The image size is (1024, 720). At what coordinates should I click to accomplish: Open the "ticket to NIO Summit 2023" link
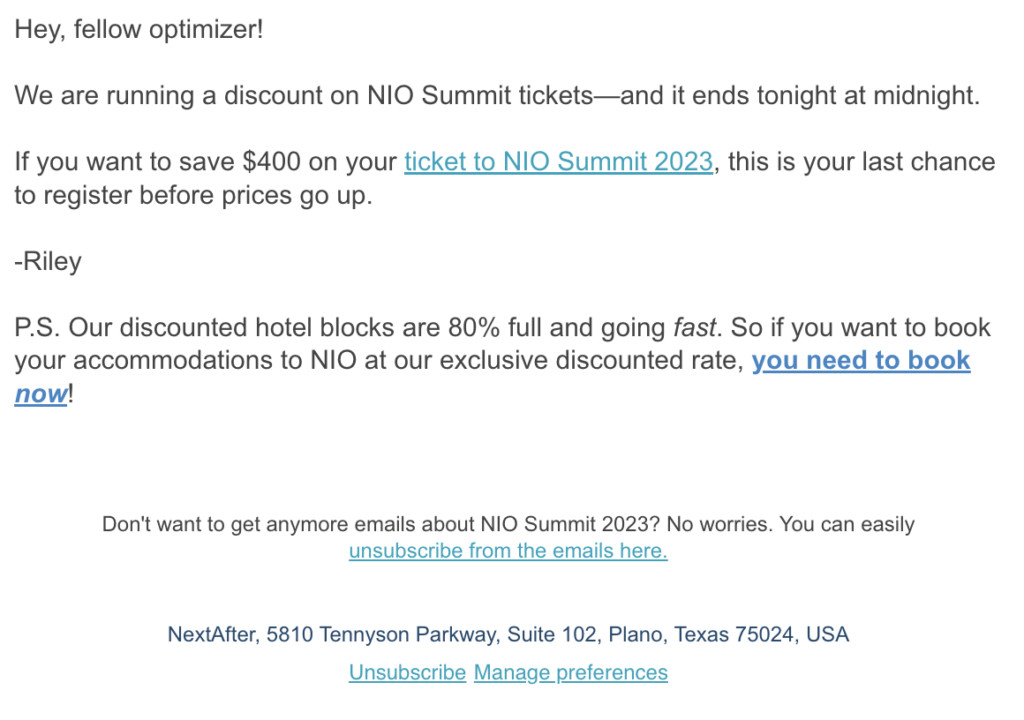[558, 161]
